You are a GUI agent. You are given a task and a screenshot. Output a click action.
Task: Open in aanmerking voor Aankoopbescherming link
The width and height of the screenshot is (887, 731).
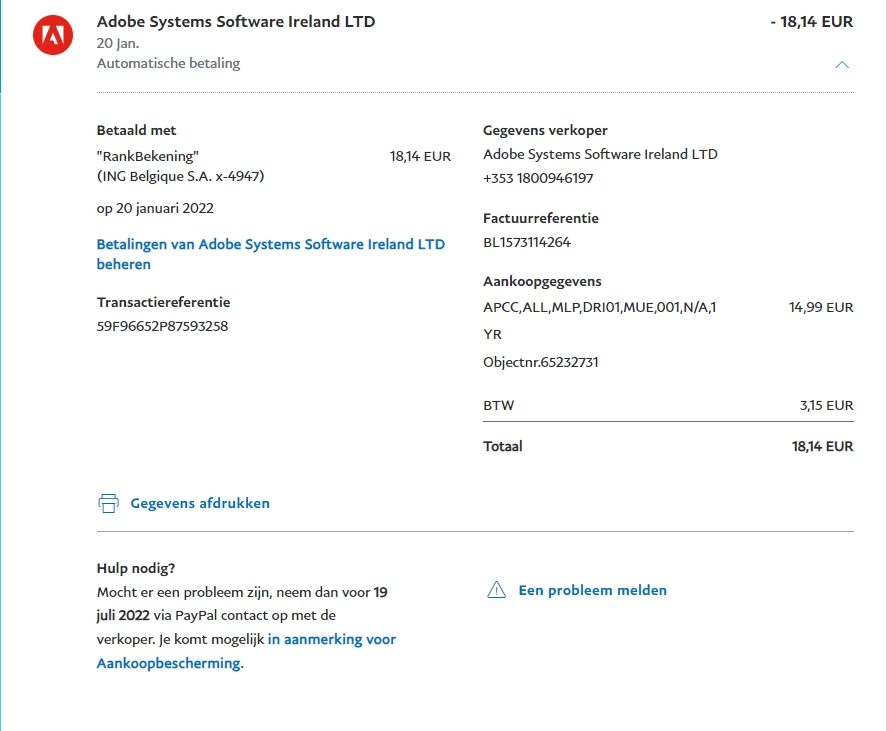tap(246, 651)
